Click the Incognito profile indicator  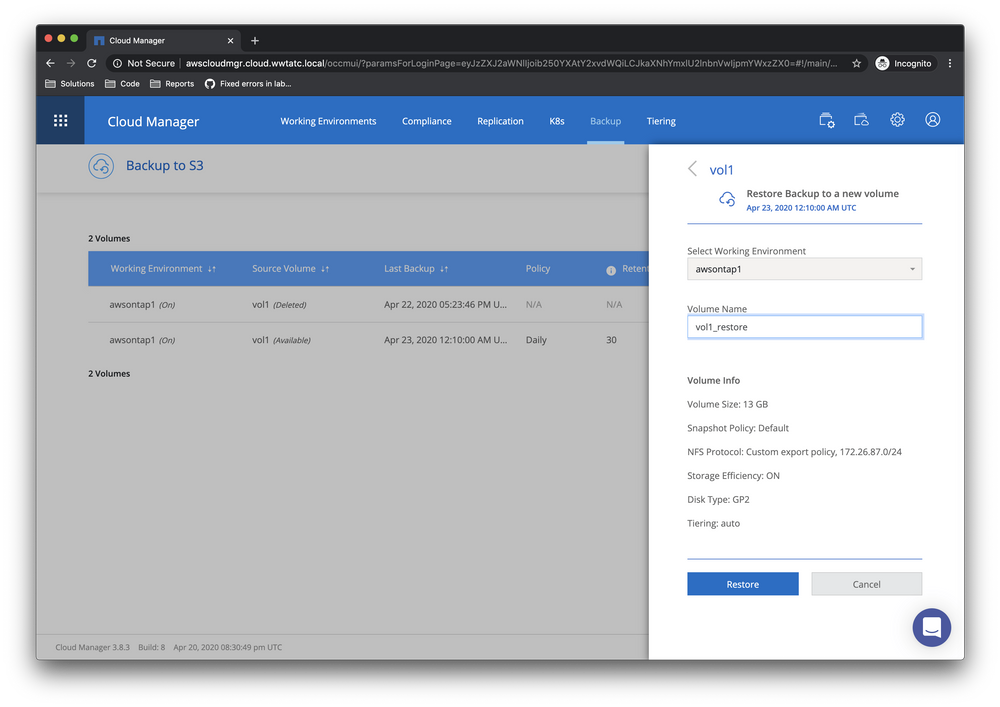(x=903, y=63)
